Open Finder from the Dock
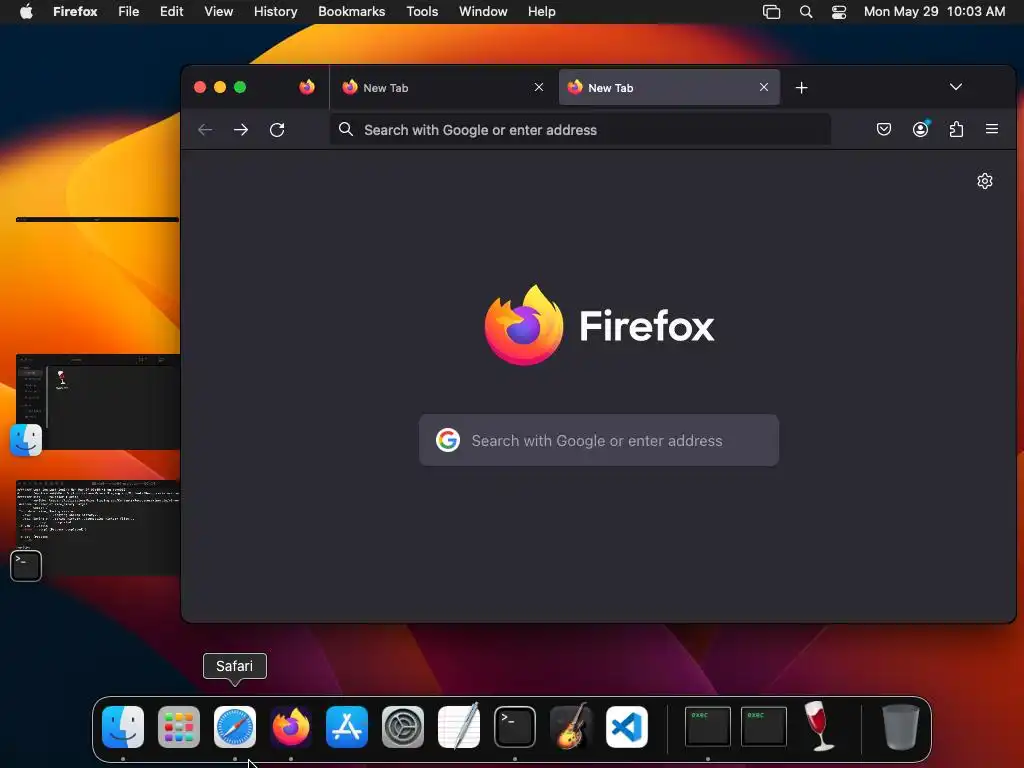Viewport: 1024px width, 768px height. tap(123, 727)
